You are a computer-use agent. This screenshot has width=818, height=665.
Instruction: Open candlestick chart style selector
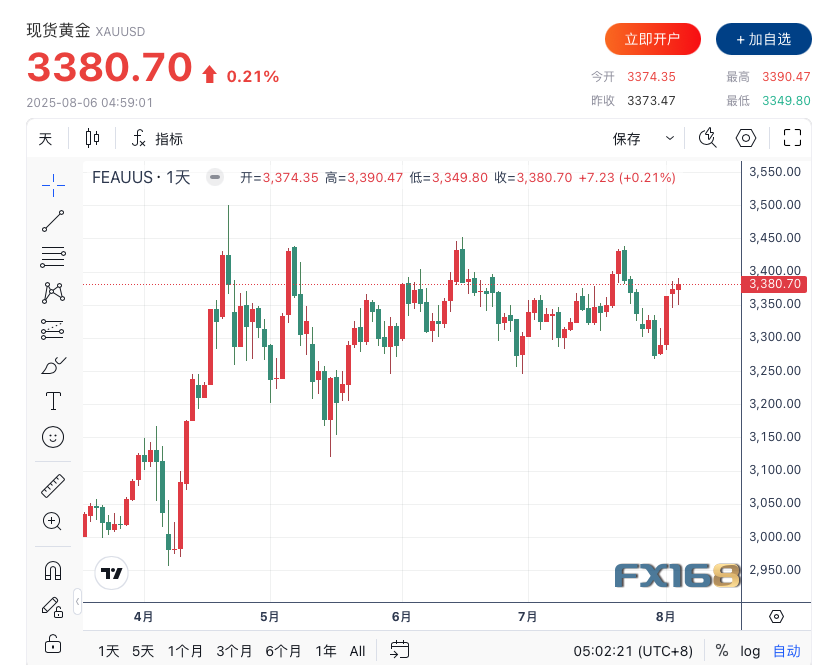point(93,139)
